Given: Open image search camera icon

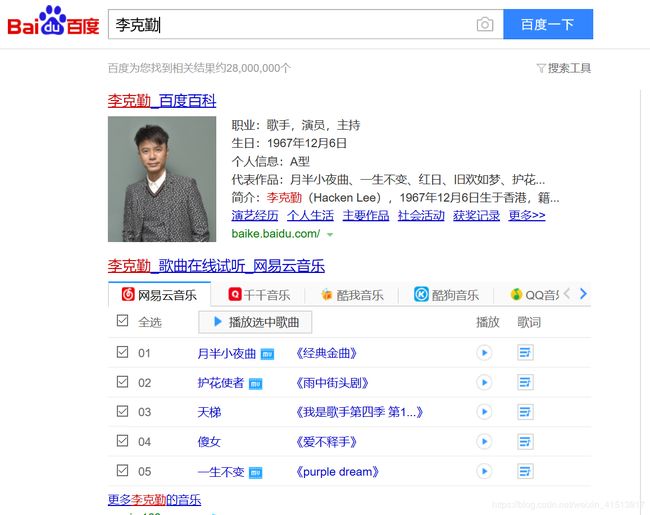Looking at the screenshot, I should pyautogui.click(x=485, y=24).
